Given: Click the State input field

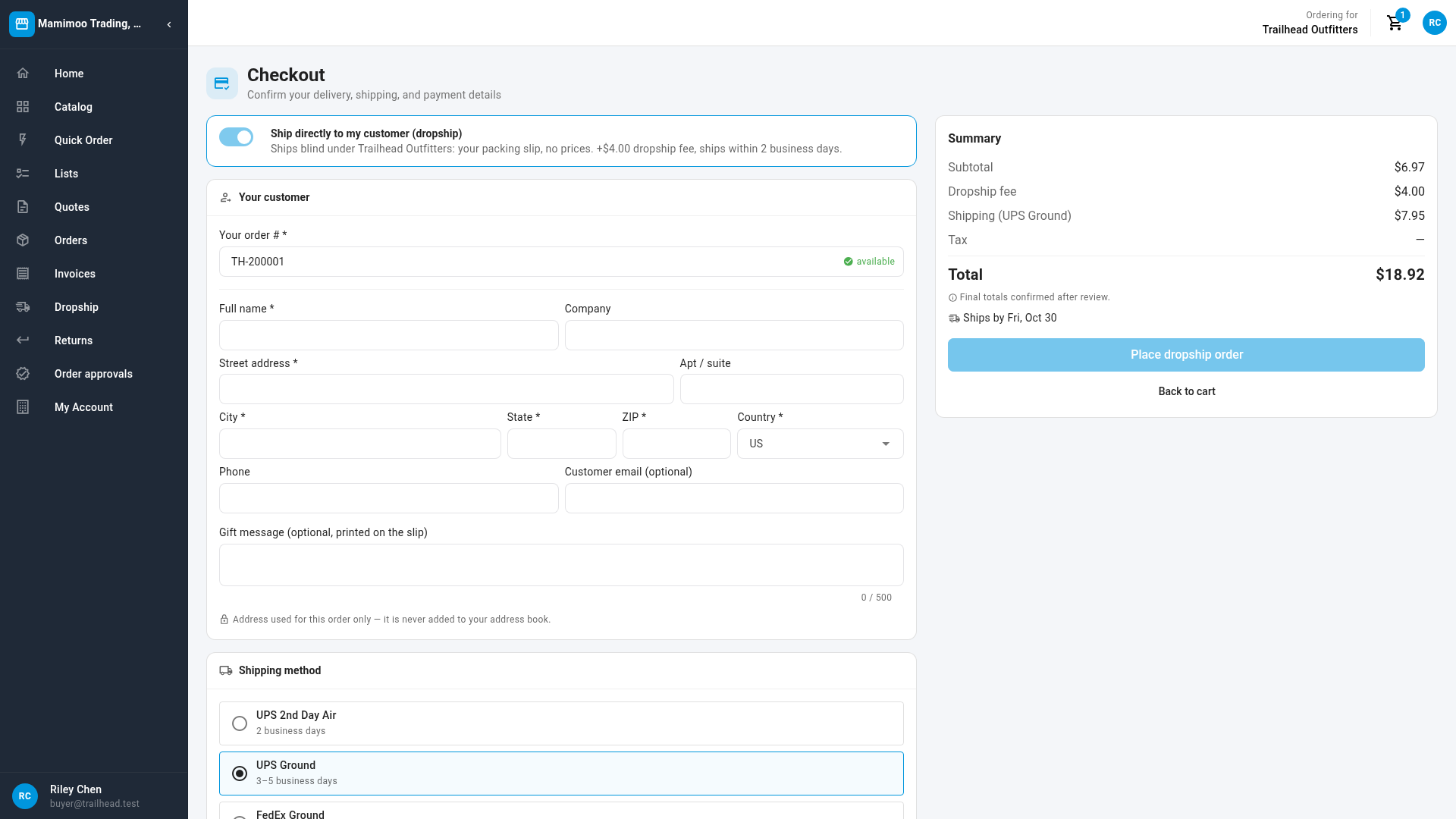Looking at the screenshot, I should pyautogui.click(x=561, y=444).
